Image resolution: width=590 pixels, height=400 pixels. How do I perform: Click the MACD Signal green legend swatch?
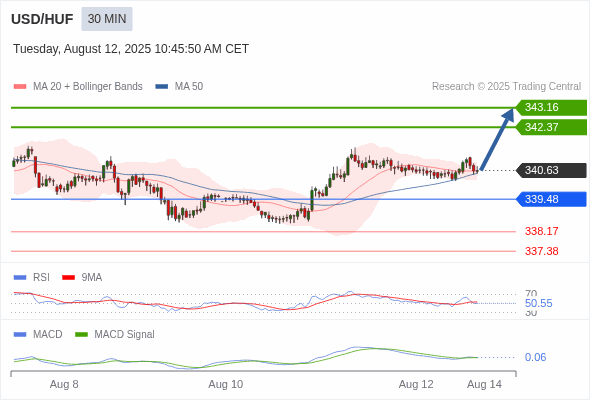point(81,335)
